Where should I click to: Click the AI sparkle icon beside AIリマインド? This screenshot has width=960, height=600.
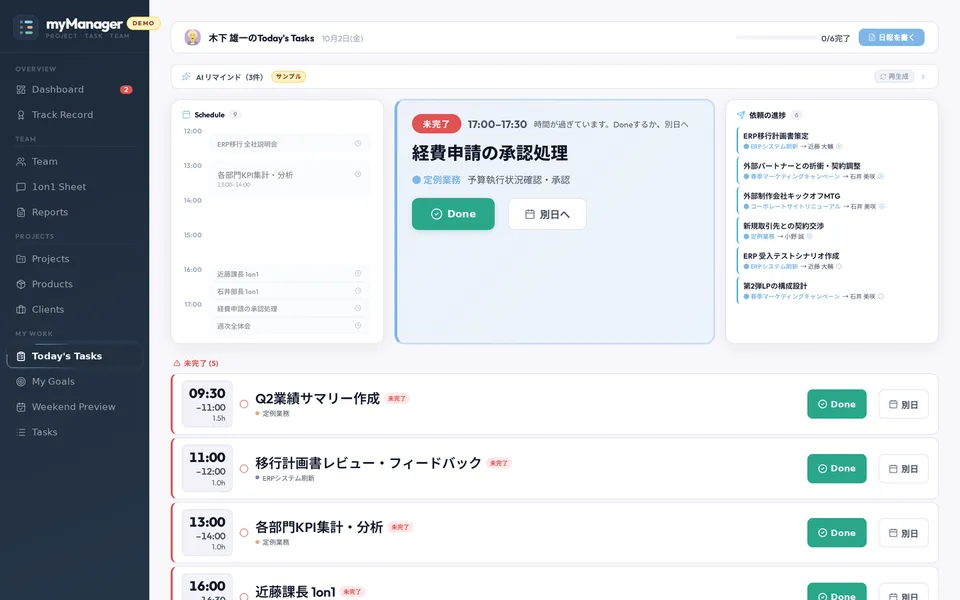coord(186,77)
